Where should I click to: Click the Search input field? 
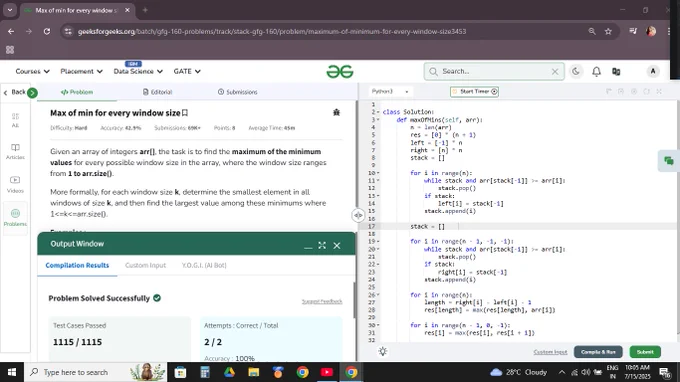[494, 72]
